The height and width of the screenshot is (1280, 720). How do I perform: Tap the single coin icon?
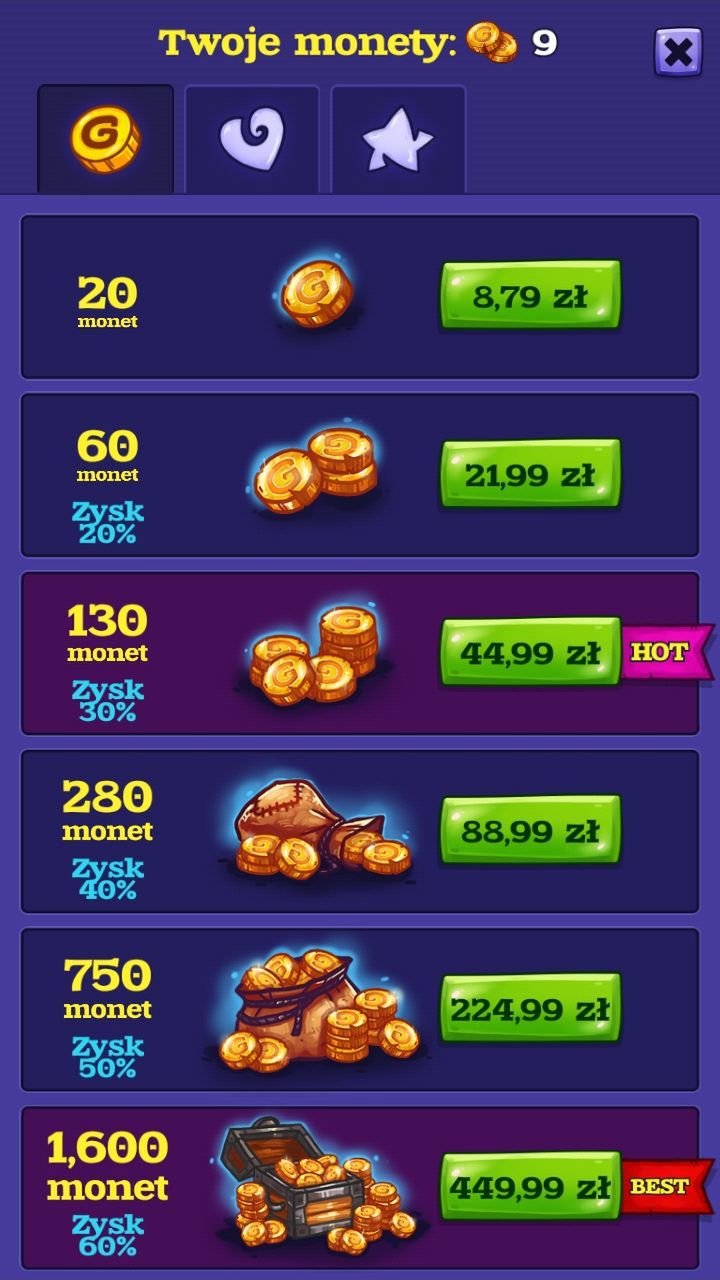[x=315, y=294]
